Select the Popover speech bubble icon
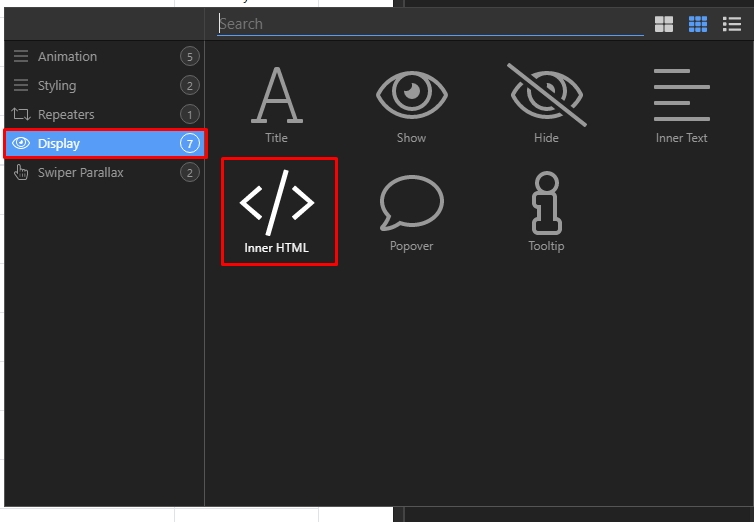The image size is (754, 522). 412,203
